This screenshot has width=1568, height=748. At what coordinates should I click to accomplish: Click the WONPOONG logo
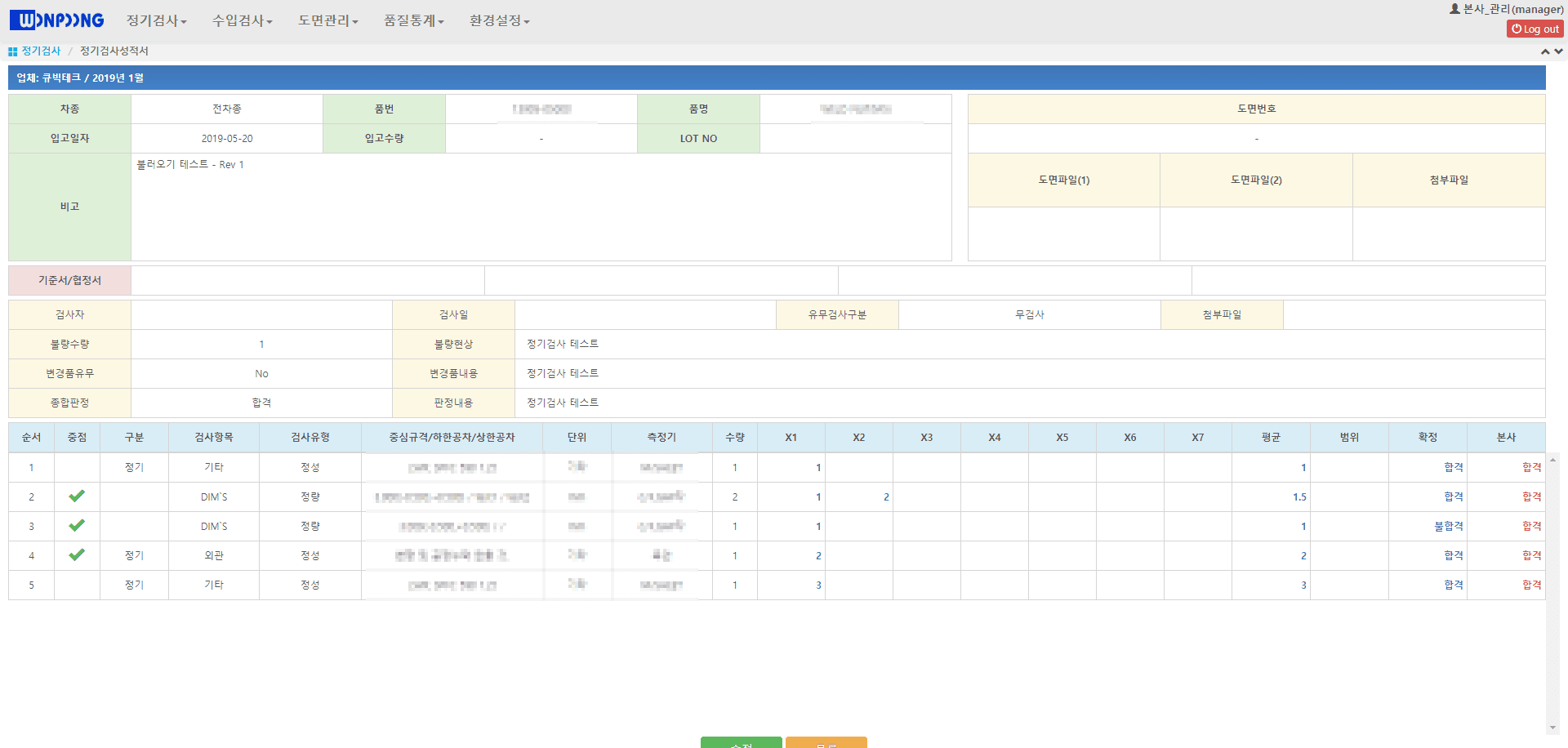click(56, 20)
